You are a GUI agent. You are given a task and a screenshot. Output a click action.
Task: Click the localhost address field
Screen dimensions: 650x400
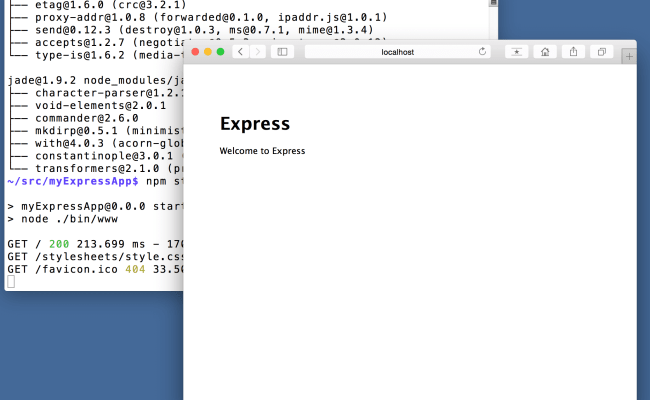coord(398,52)
